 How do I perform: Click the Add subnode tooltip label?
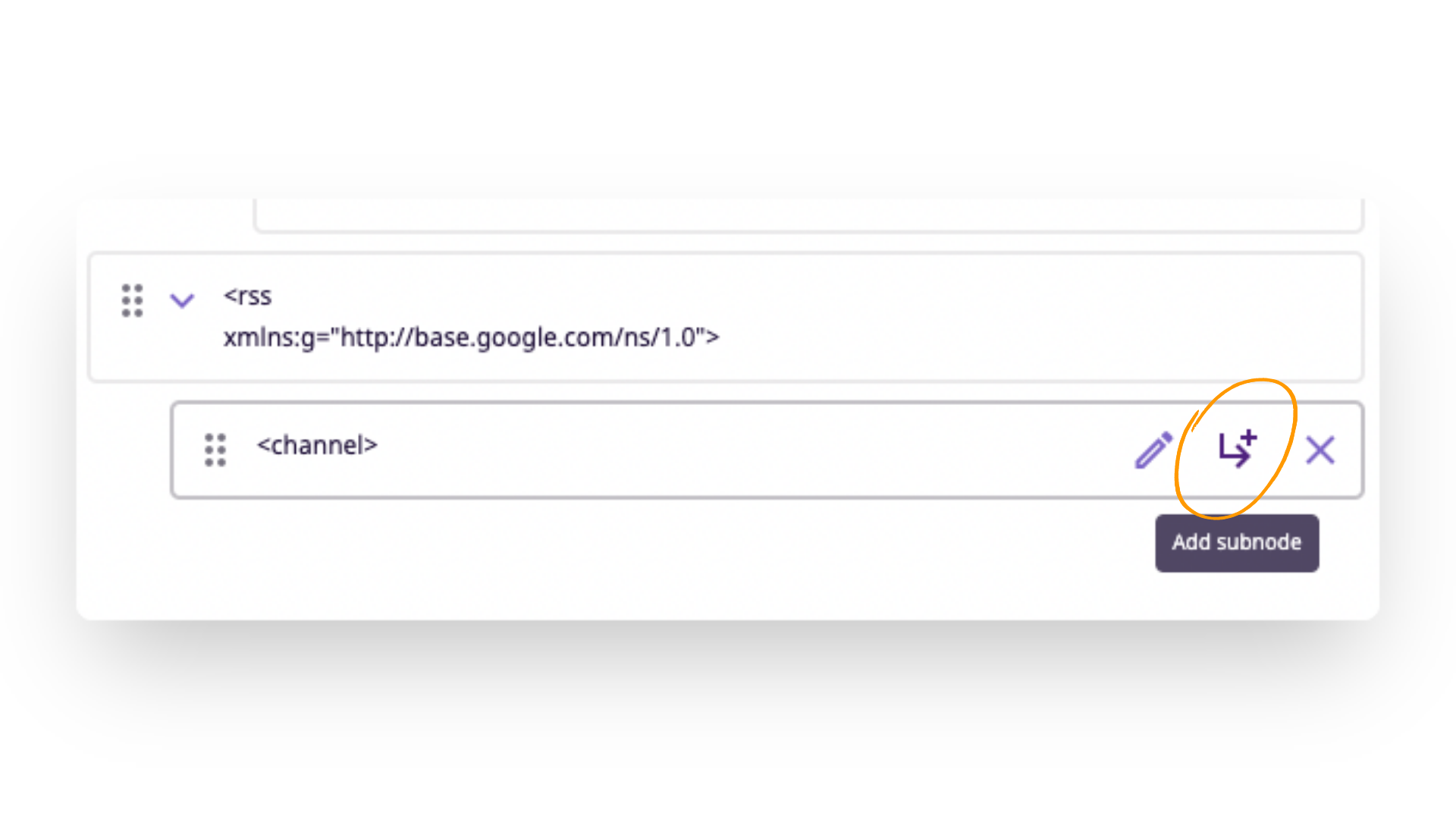click(x=1236, y=542)
